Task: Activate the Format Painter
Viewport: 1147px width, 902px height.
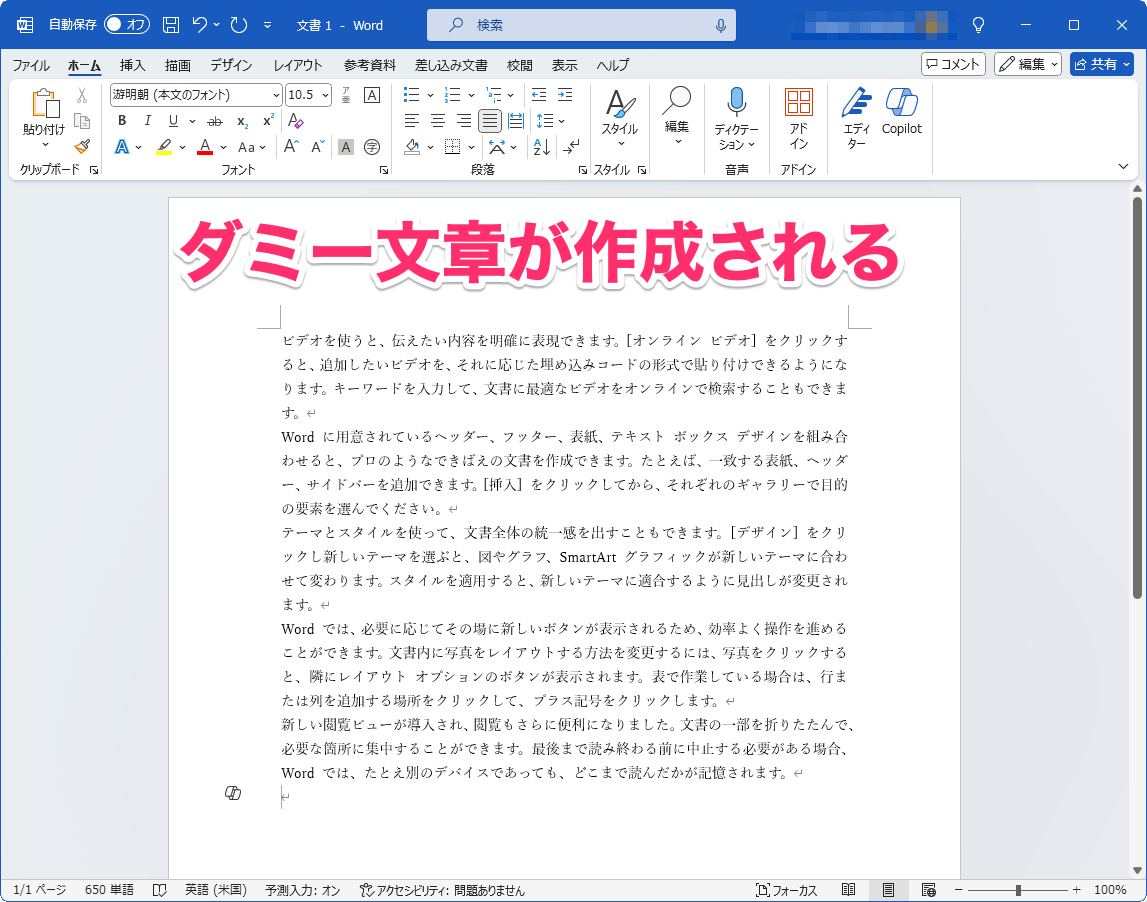Action: click(82, 147)
